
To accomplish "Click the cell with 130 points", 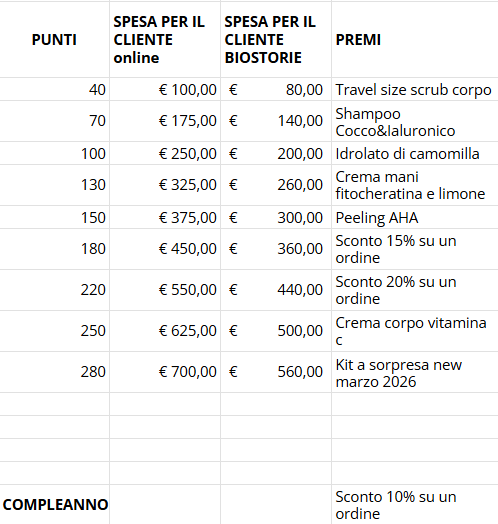I will pos(54,185).
